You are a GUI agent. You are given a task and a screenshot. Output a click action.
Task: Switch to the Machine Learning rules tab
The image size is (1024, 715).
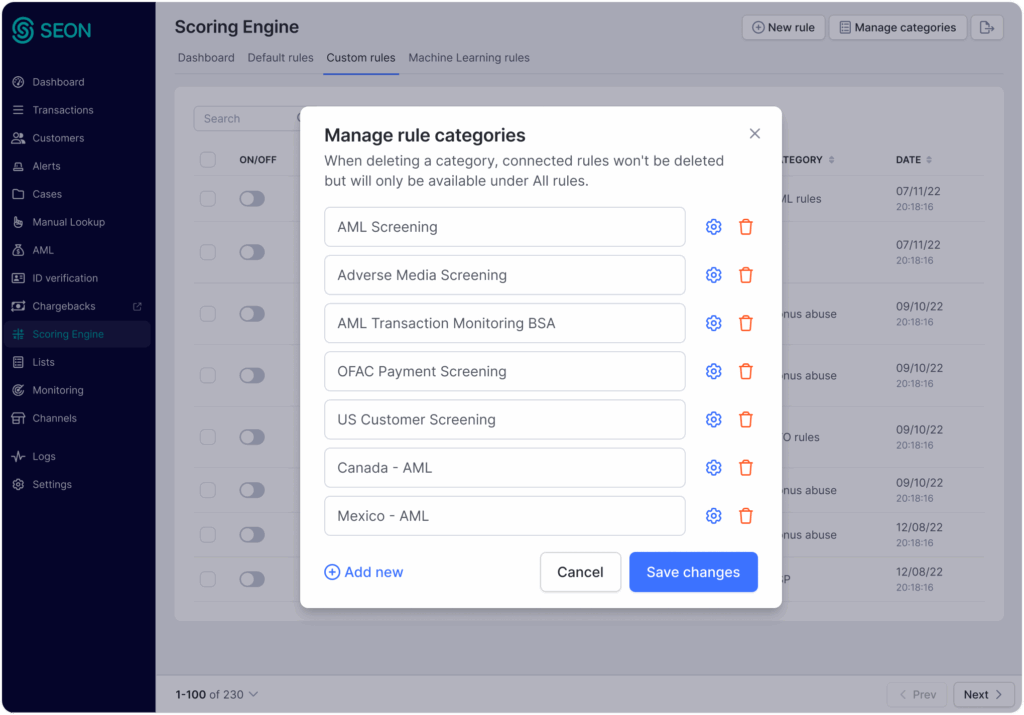469,58
